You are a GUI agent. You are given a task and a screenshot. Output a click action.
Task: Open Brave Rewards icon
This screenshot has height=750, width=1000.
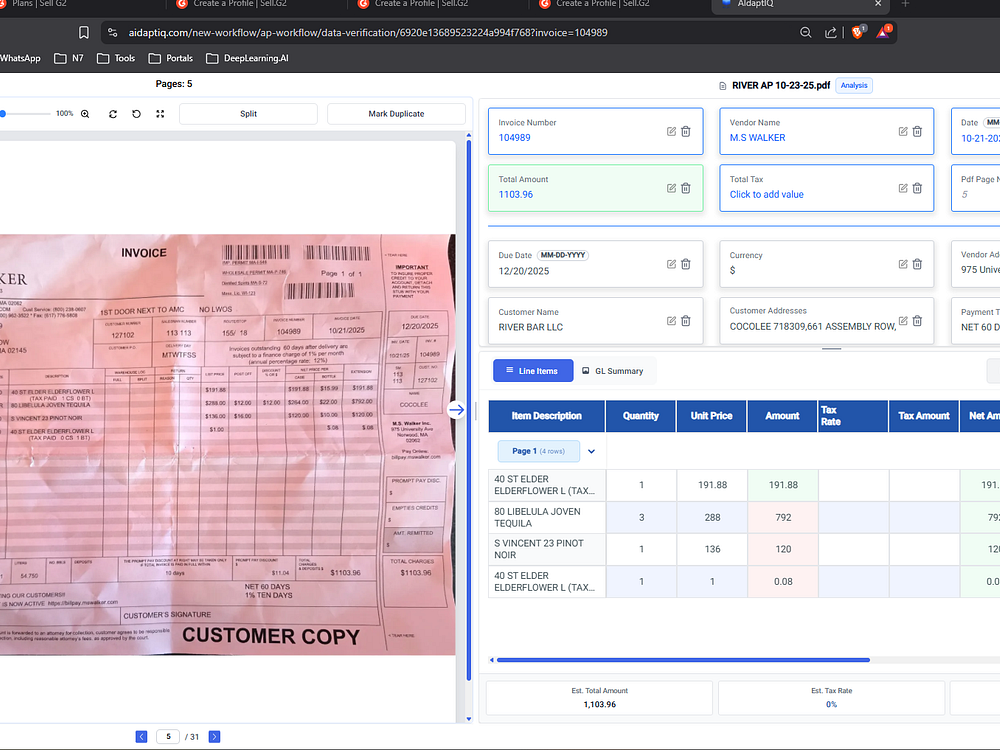coord(883,32)
